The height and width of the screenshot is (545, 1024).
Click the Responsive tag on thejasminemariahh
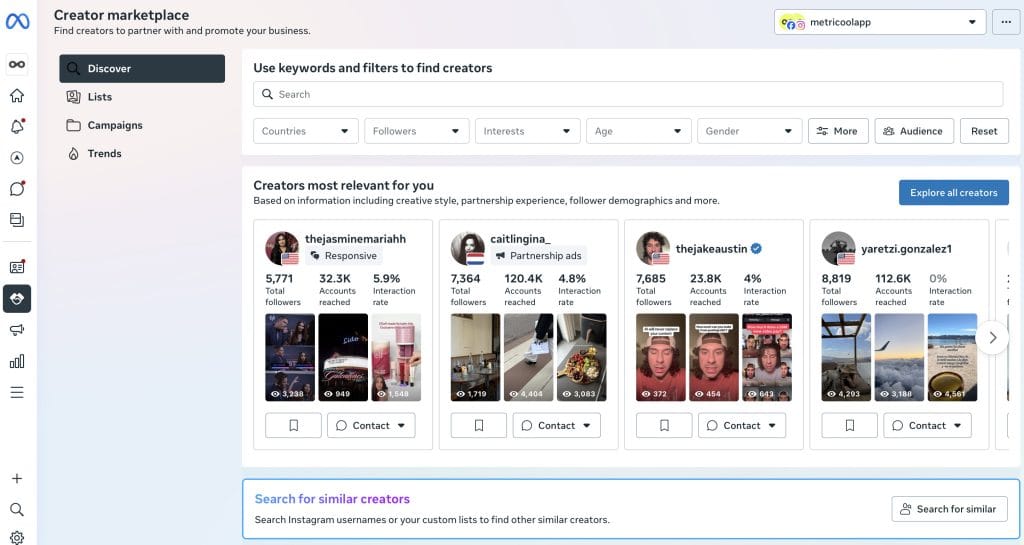[x=344, y=256]
